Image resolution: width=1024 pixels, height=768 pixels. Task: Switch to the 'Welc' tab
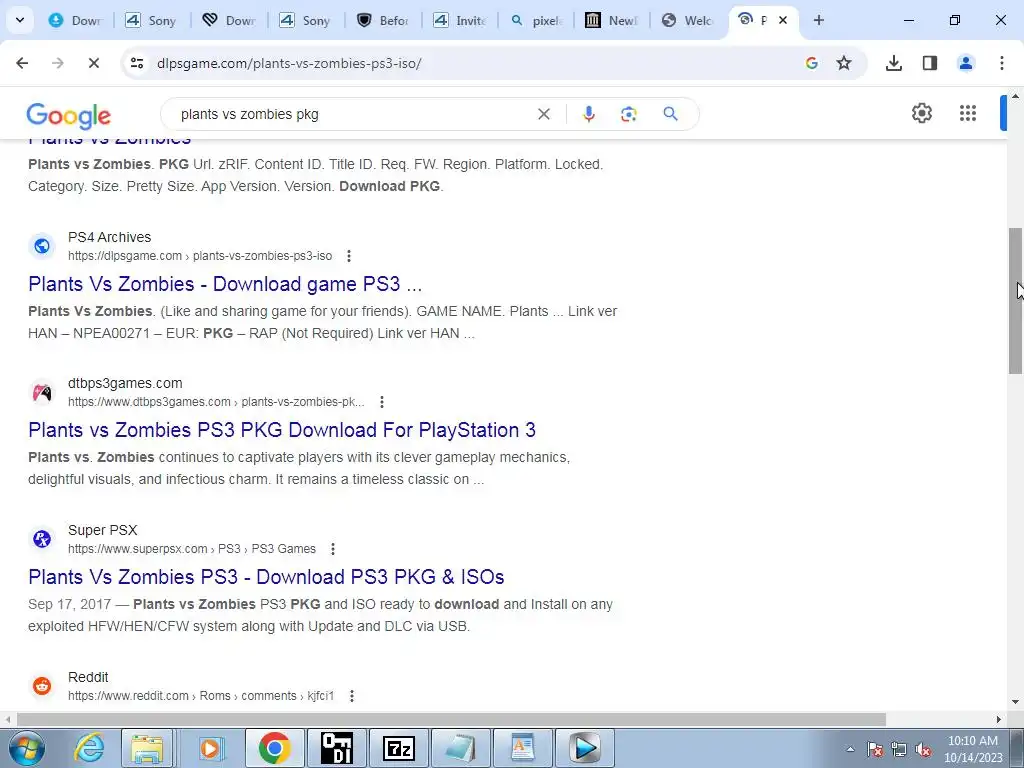(x=688, y=20)
